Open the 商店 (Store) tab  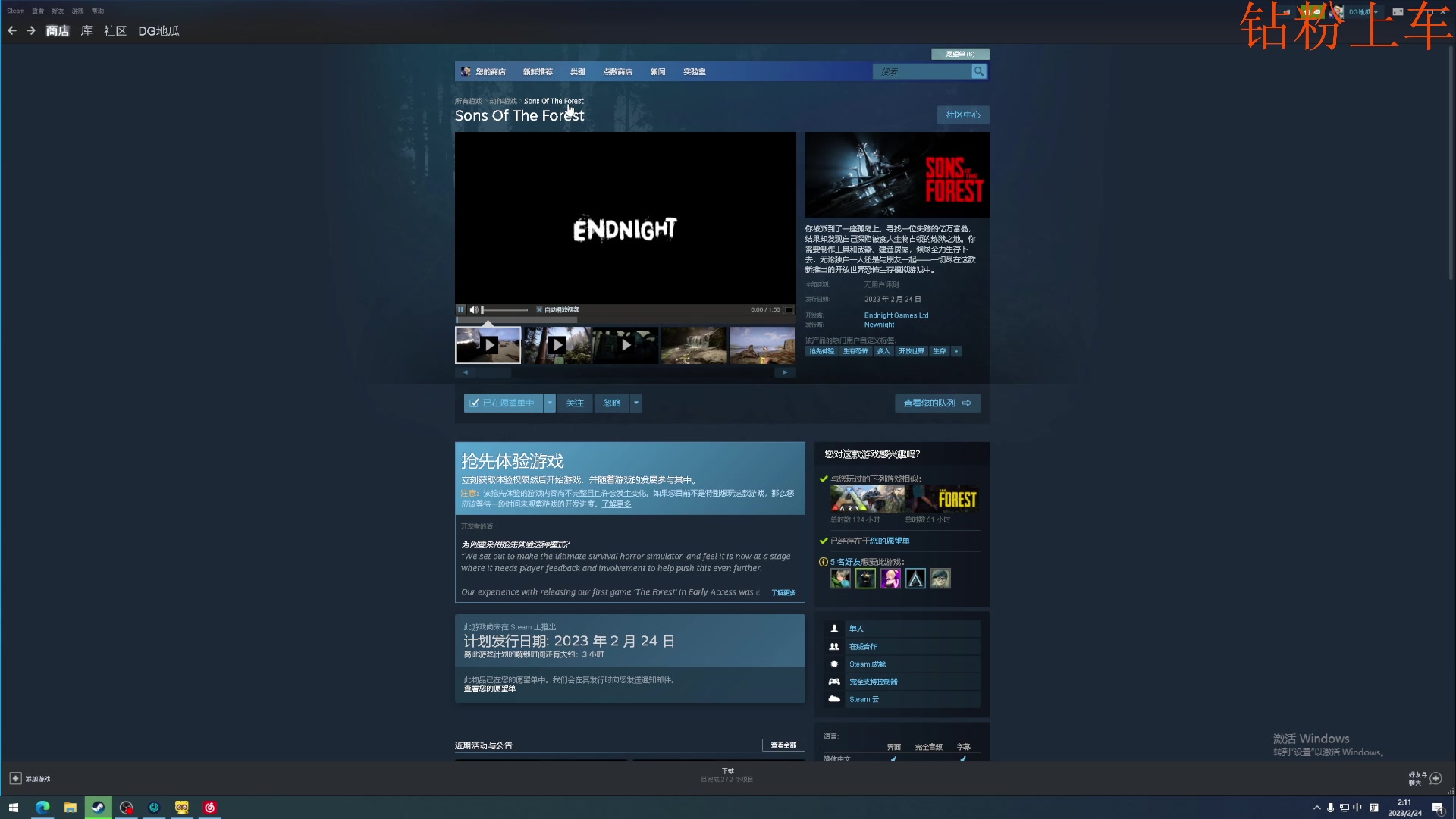(58, 31)
